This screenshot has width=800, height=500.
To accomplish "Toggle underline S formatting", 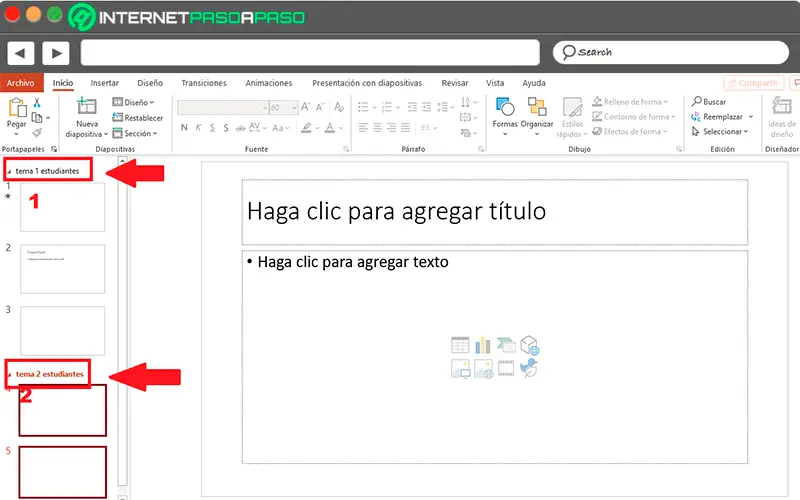I will 212,128.
